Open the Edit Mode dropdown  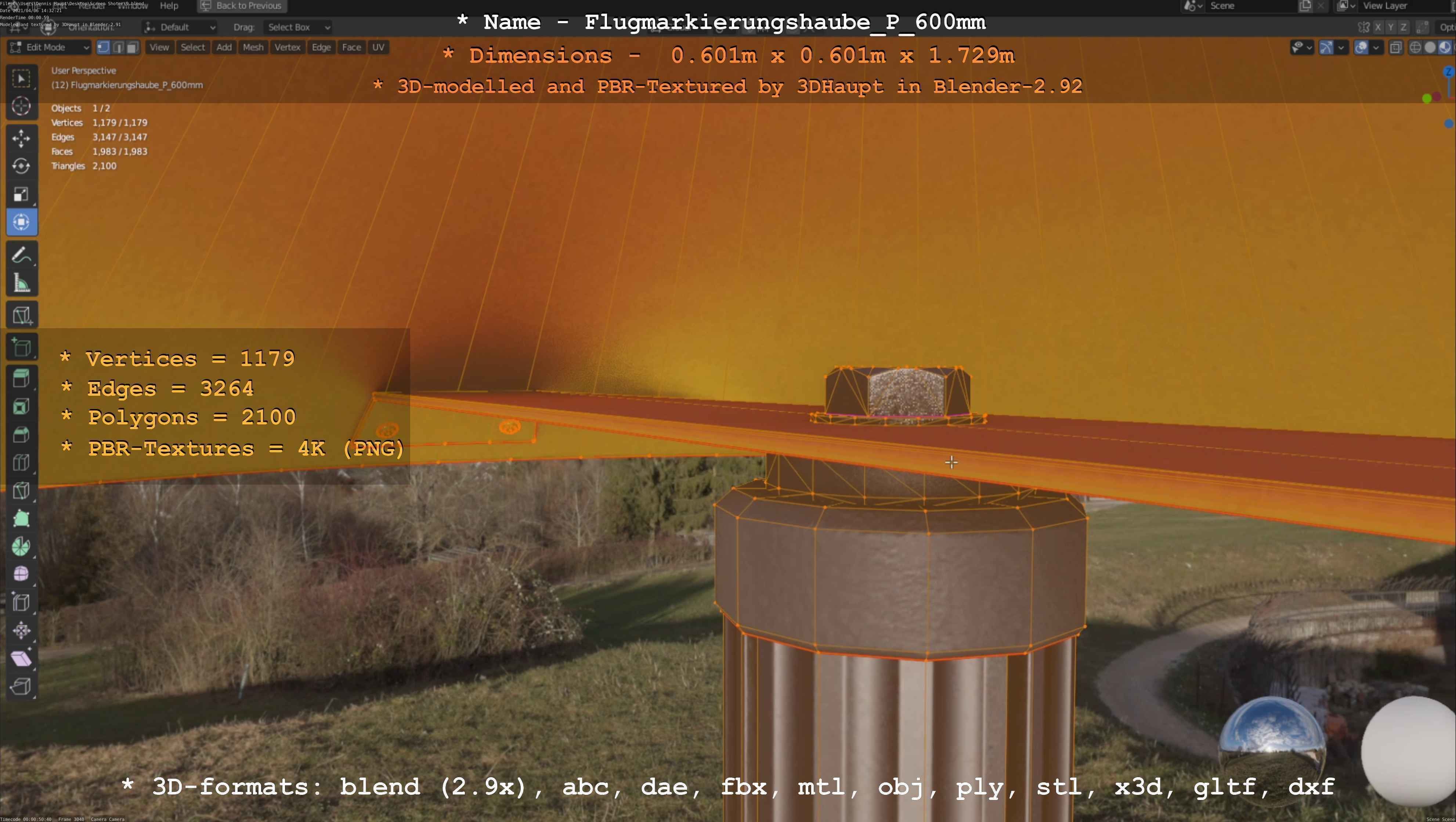(x=48, y=47)
